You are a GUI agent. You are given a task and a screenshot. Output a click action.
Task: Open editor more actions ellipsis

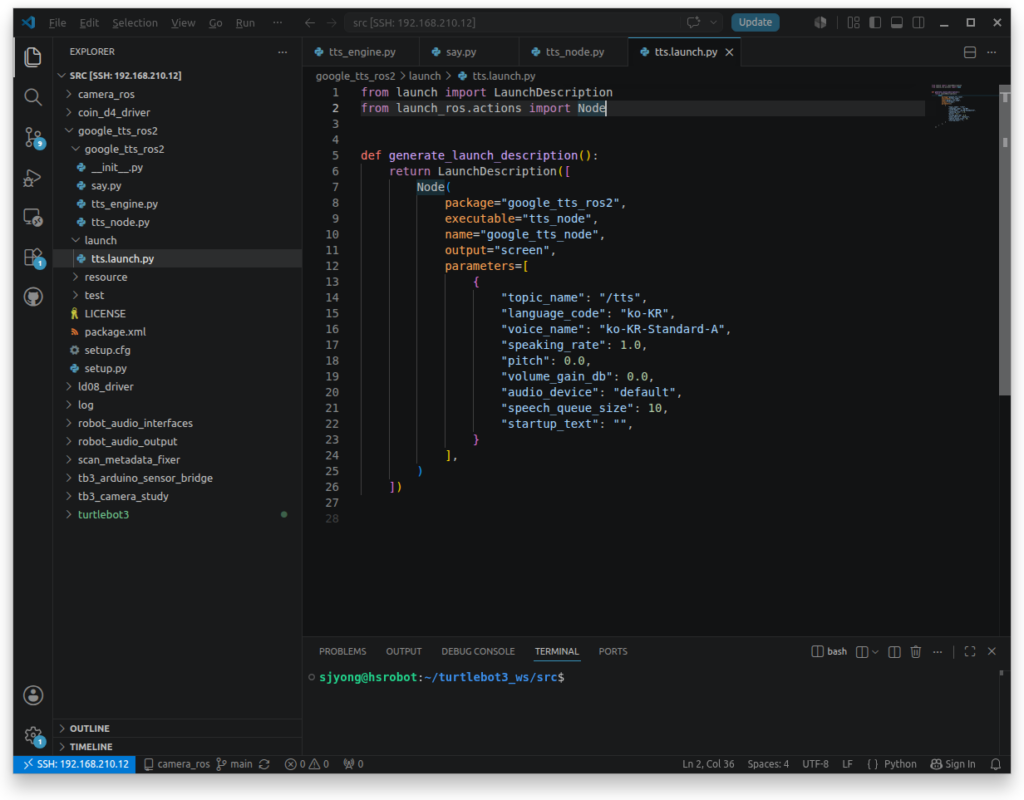pos(991,52)
